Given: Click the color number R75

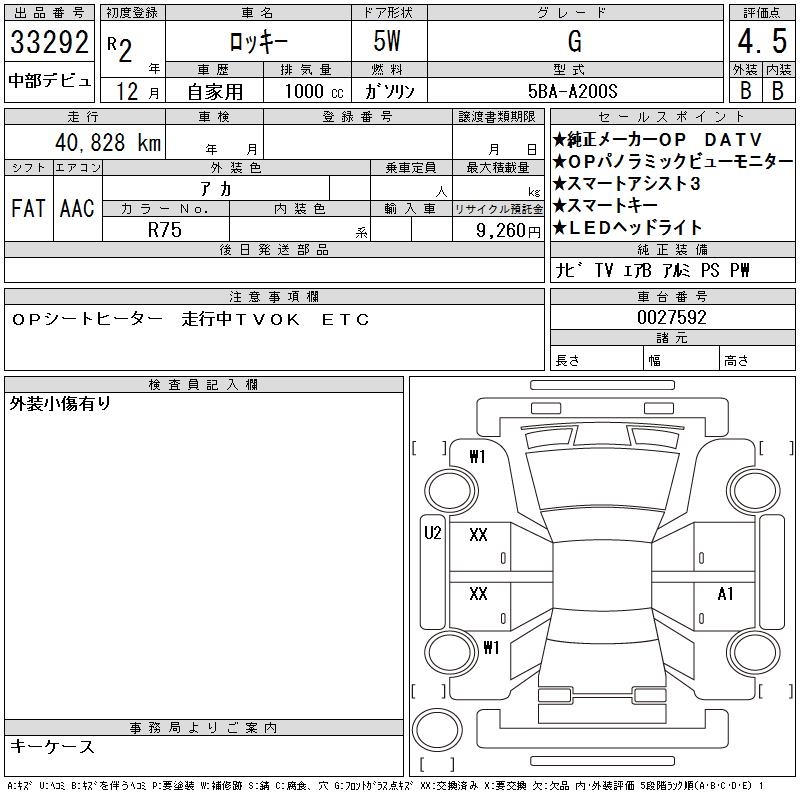Looking at the screenshot, I should 165,230.
